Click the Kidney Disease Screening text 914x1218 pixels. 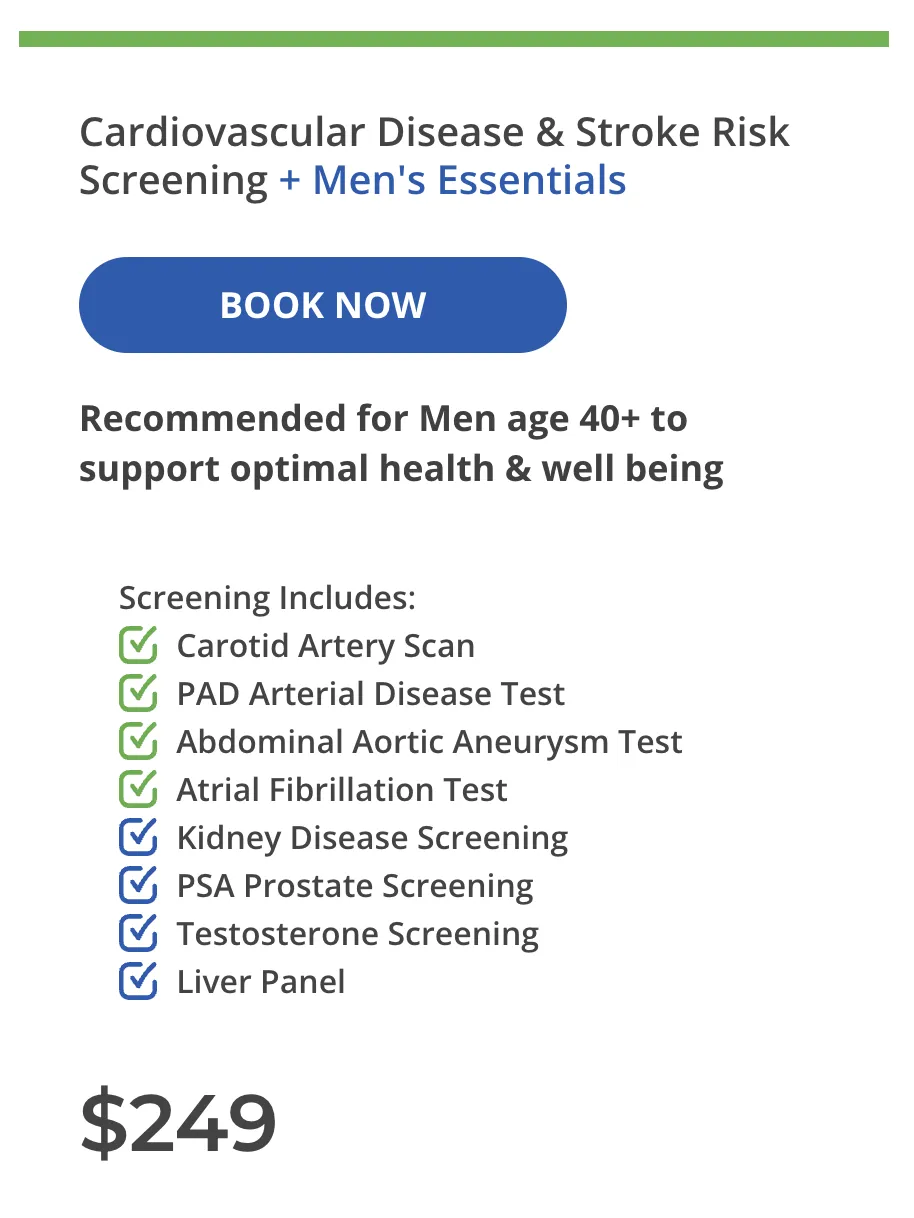coord(373,839)
